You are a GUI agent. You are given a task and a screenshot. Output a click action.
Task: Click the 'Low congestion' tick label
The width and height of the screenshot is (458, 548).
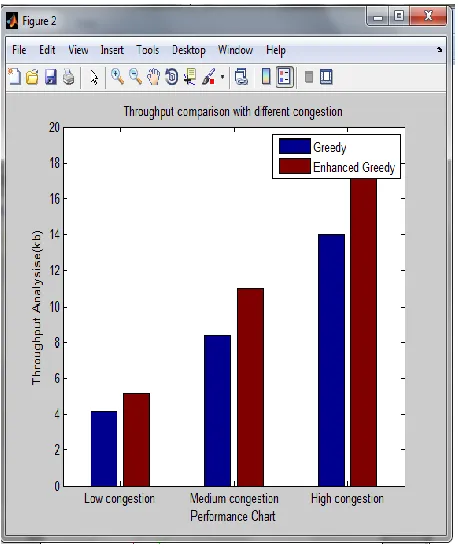click(x=119, y=499)
